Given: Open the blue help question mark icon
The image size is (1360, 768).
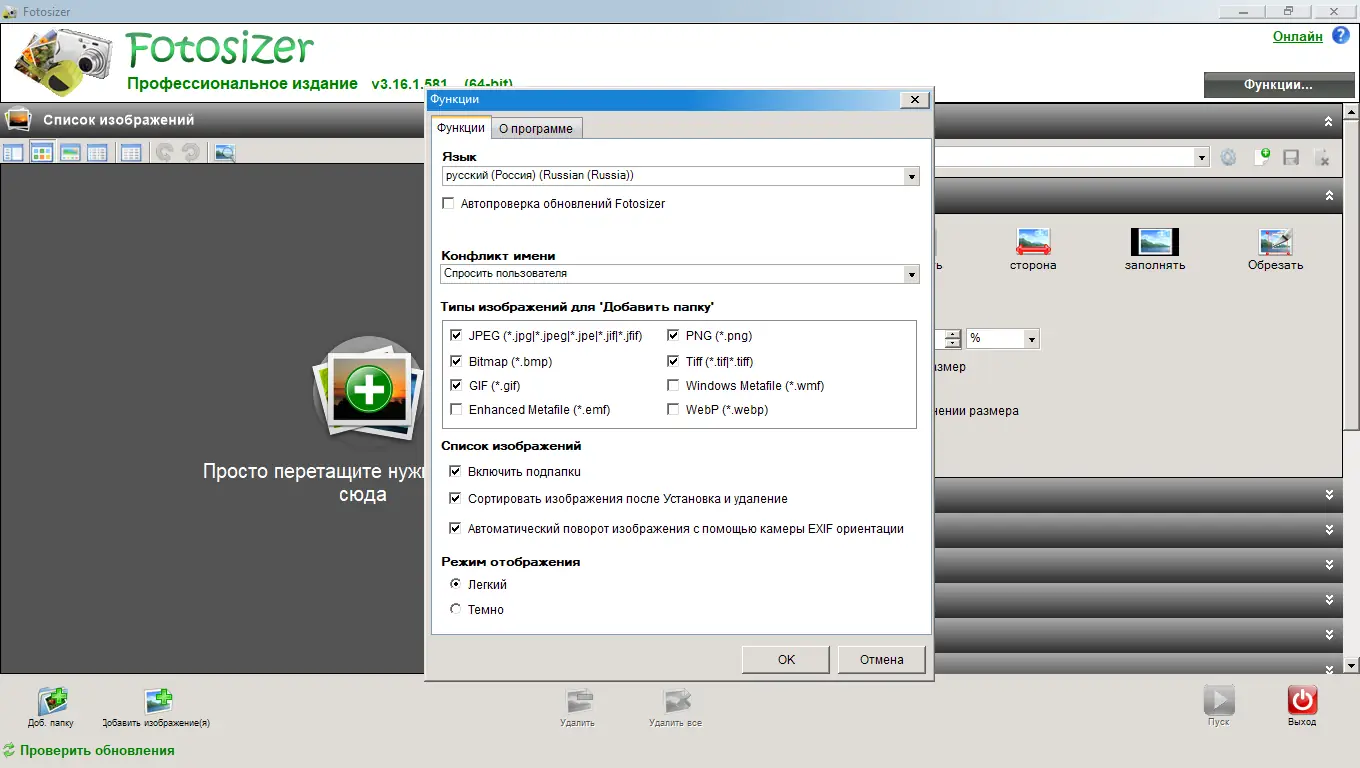Looking at the screenshot, I should coord(1340,36).
